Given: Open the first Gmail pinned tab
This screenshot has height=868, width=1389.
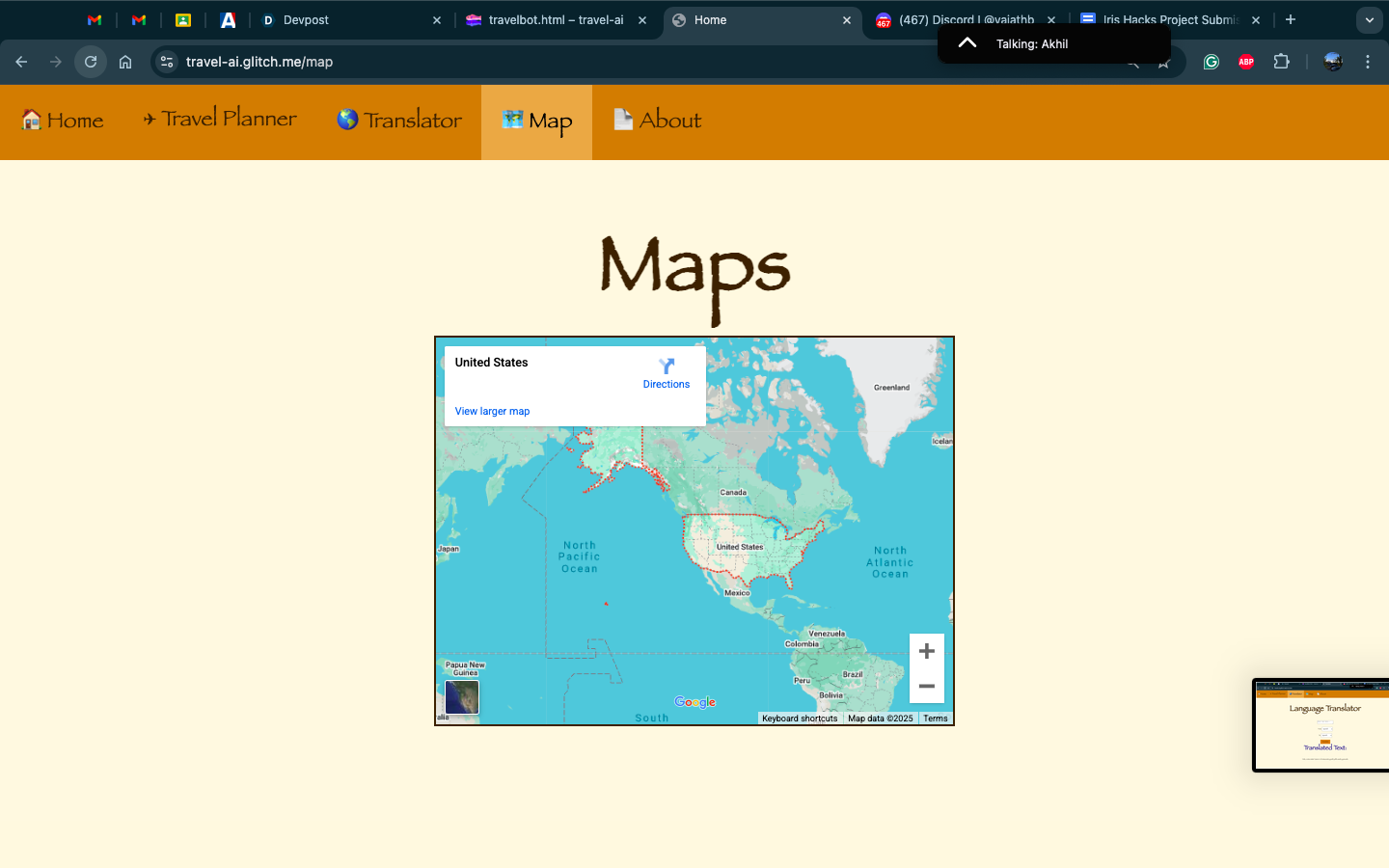Looking at the screenshot, I should pyautogui.click(x=95, y=19).
